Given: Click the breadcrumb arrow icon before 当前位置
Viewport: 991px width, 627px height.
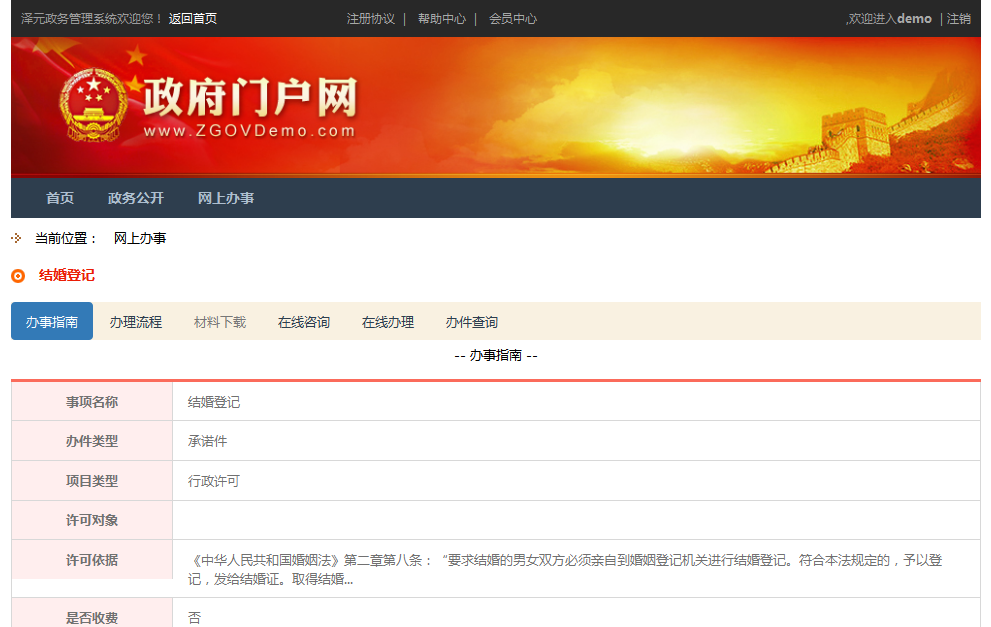Looking at the screenshot, I should point(16,238).
